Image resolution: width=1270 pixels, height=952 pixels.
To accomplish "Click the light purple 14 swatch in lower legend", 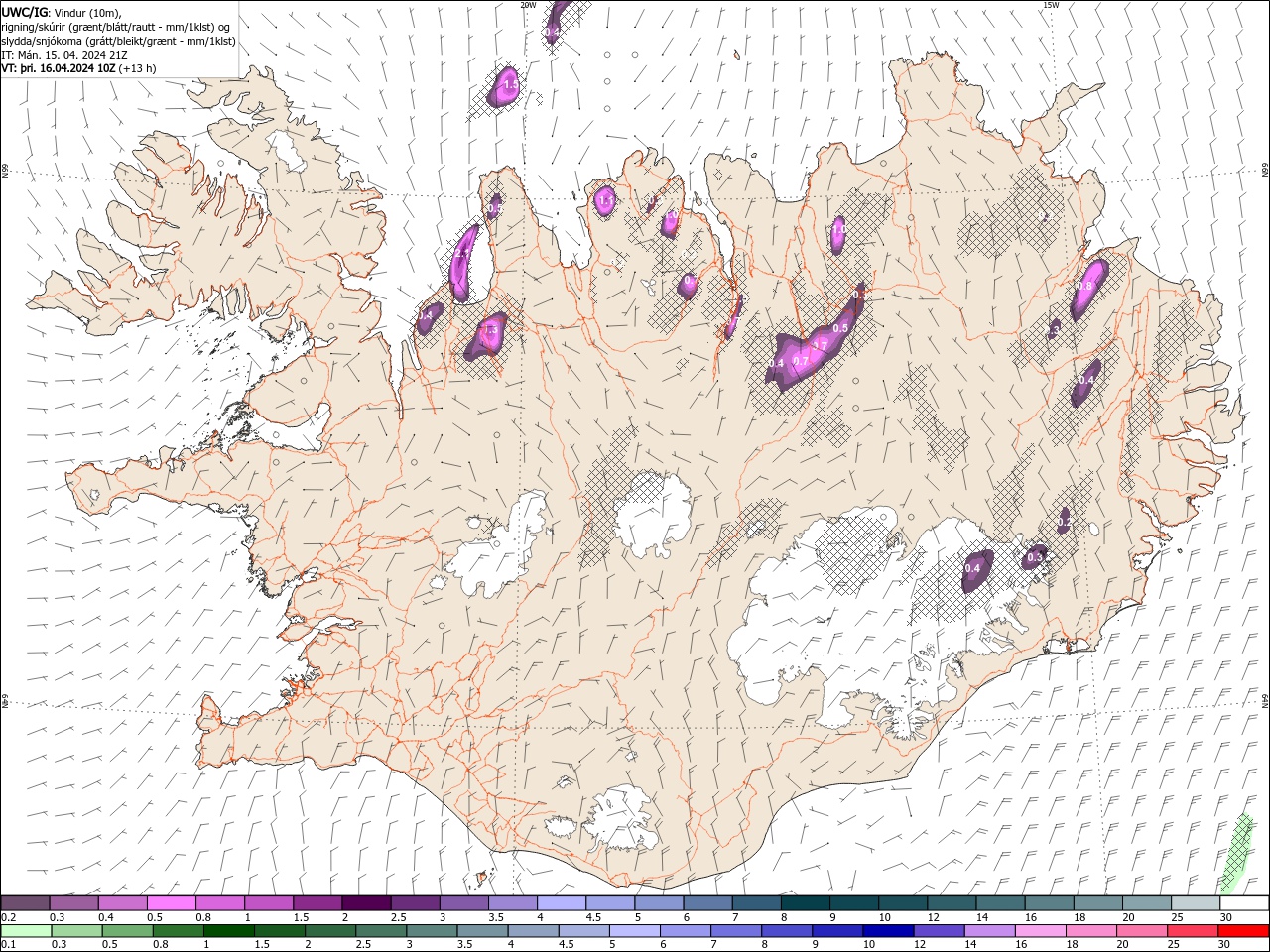I will coord(988,930).
